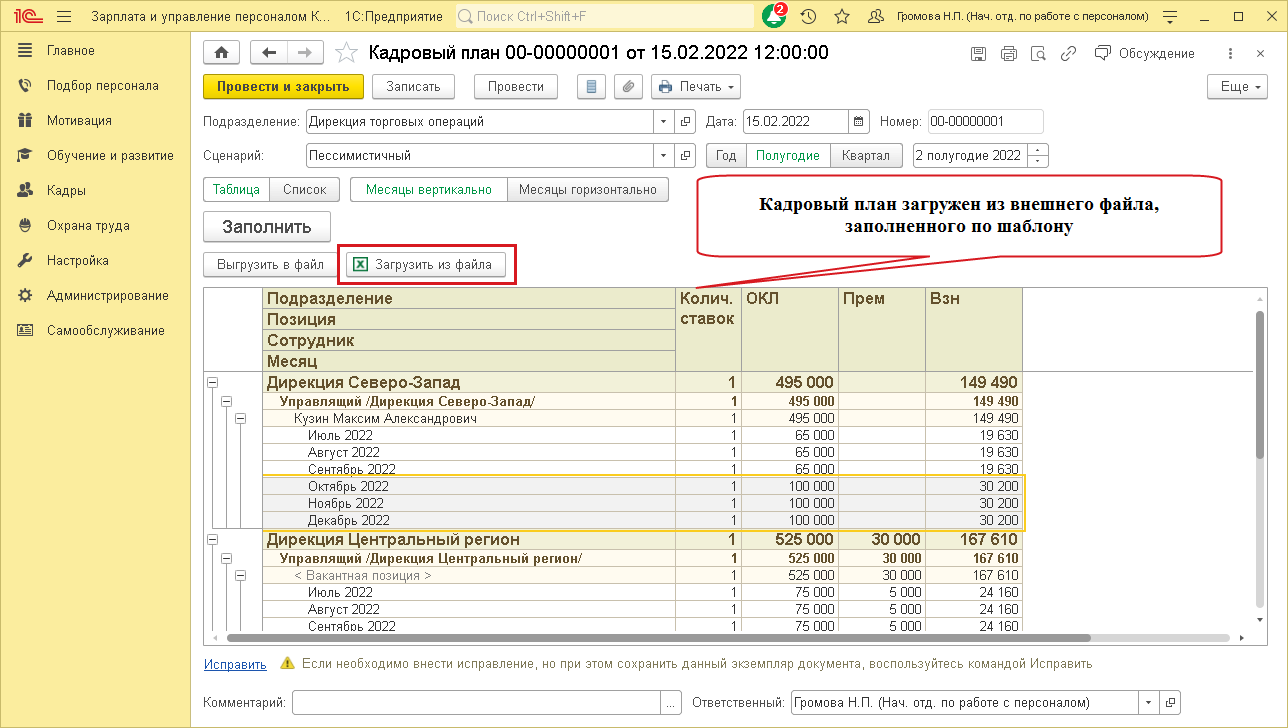Click the notifications bell icon
1288x728 pixels.
tap(774, 16)
